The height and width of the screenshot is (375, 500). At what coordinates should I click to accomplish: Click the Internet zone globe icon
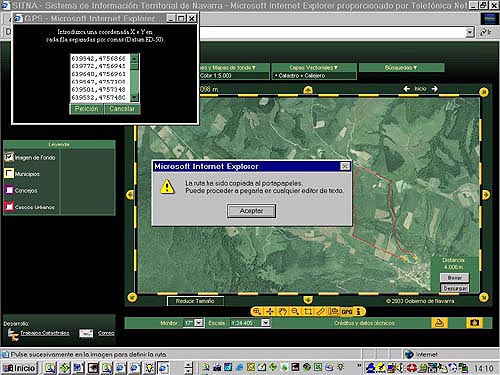point(409,354)
